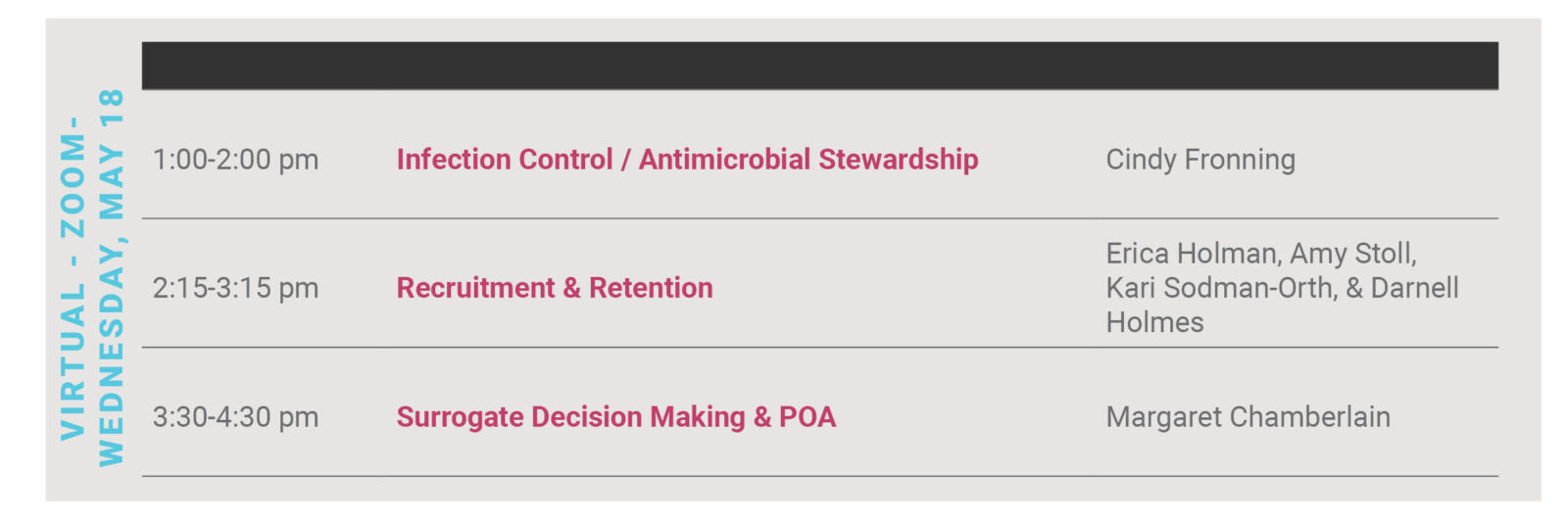Click the word Retention in pink title
1568x522 pixels.
[x=651, y=288]
